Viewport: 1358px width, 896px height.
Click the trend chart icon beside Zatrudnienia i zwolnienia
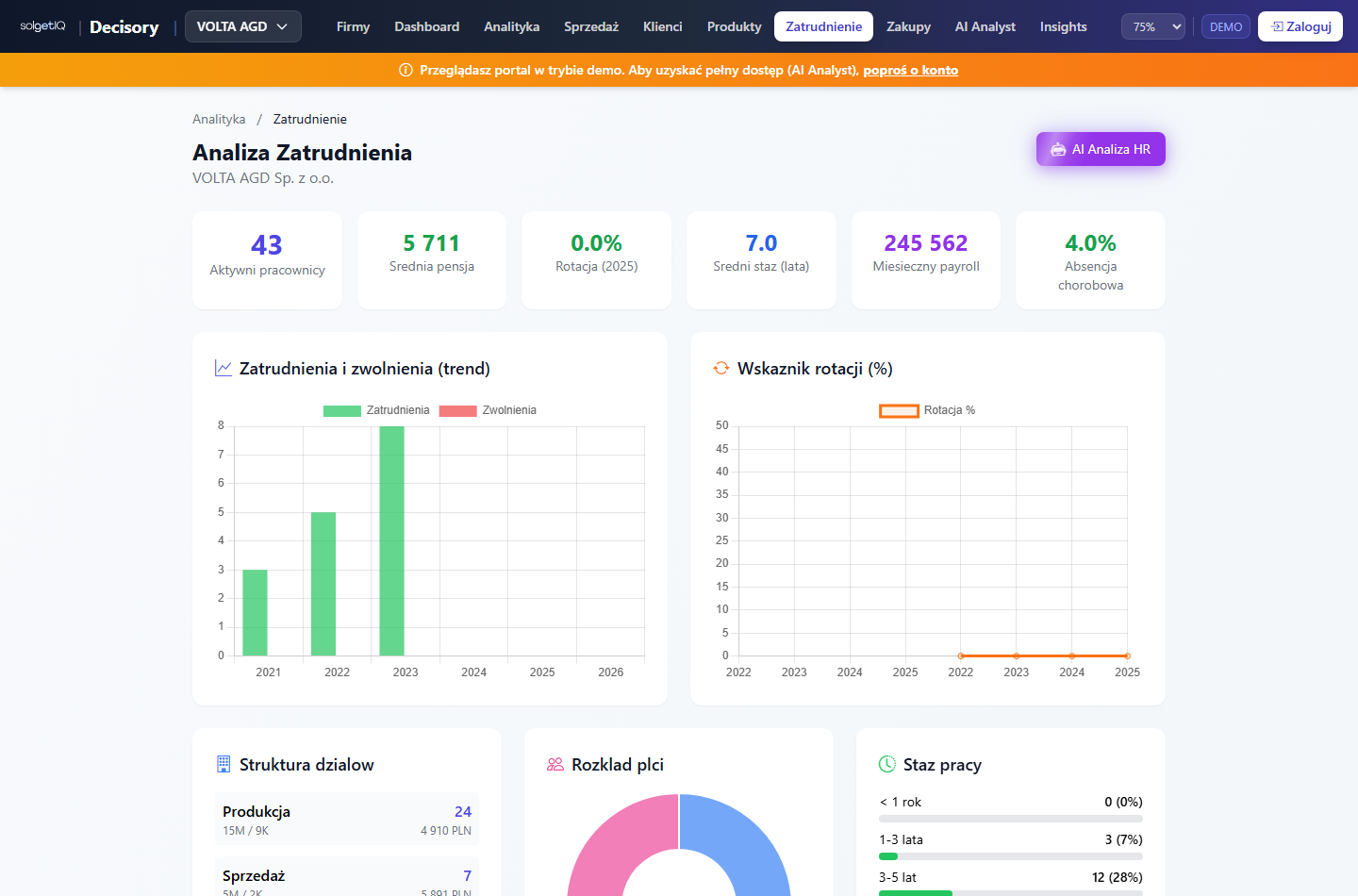tap(224, 368)
